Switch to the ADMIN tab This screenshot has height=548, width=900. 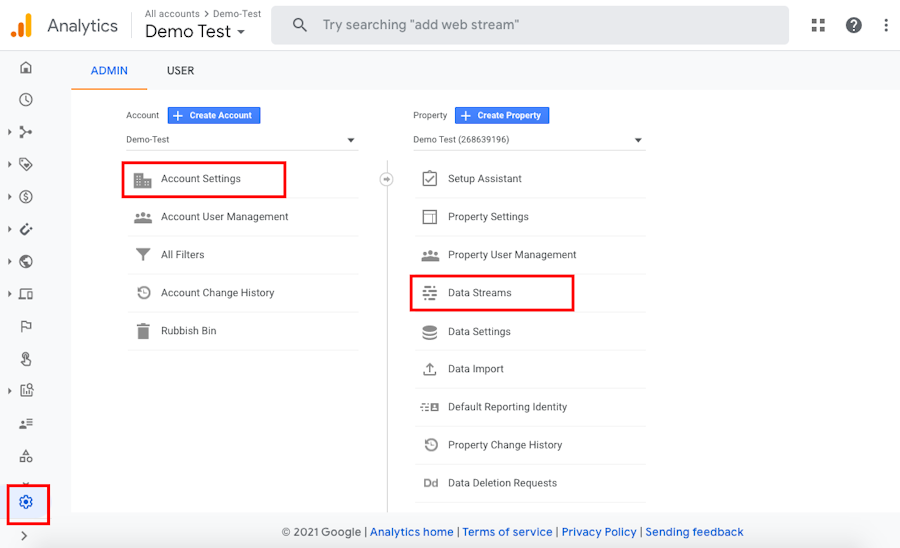(109, 71)
